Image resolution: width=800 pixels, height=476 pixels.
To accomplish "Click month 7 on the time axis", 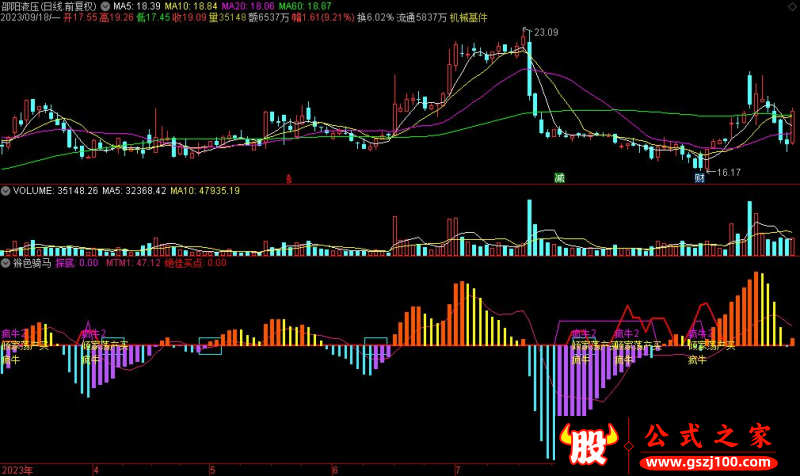I will [x=458, y=470].
